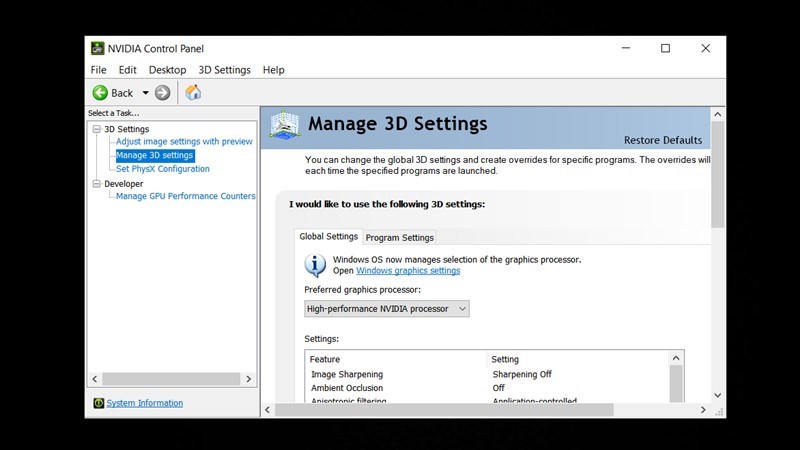800x450 pixels.
Task: Click the Back button label
Action: (x=122, y=93)
